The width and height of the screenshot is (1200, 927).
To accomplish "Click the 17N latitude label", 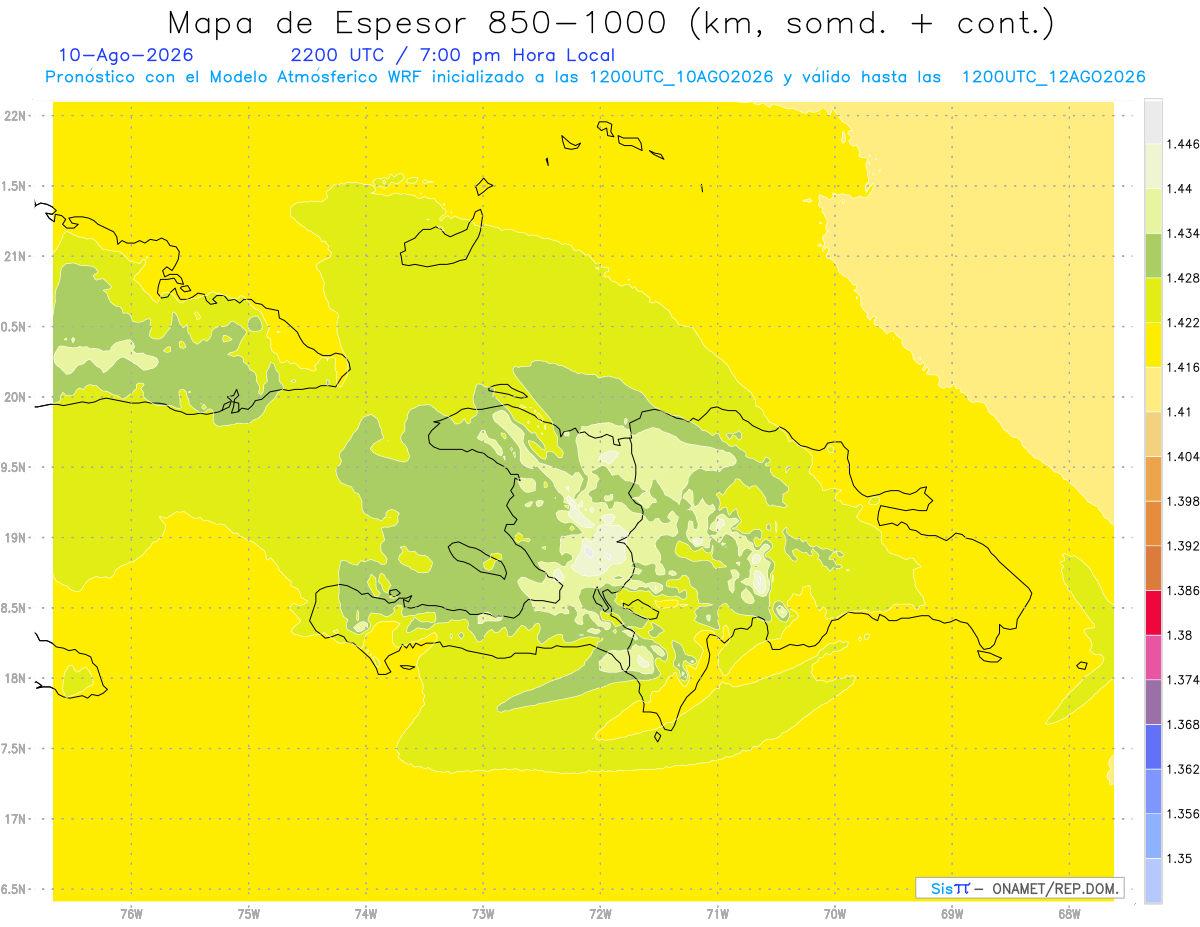I will pos(15,819).
